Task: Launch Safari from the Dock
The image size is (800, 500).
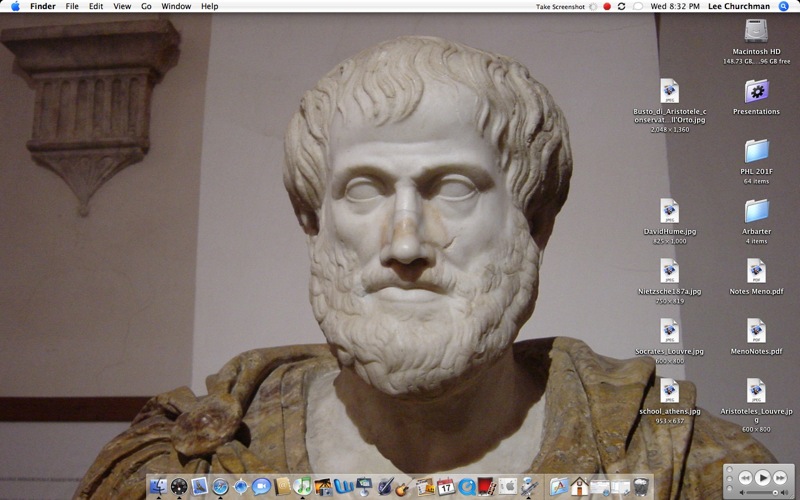Action: (220, 486)
